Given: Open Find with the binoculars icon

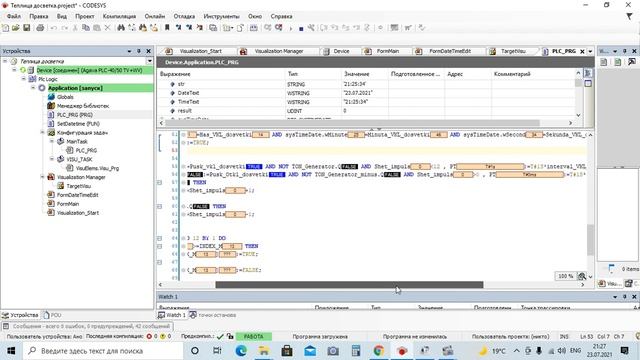Looking at the screenshot, I should pyautogui.click(x=121, y=28).
